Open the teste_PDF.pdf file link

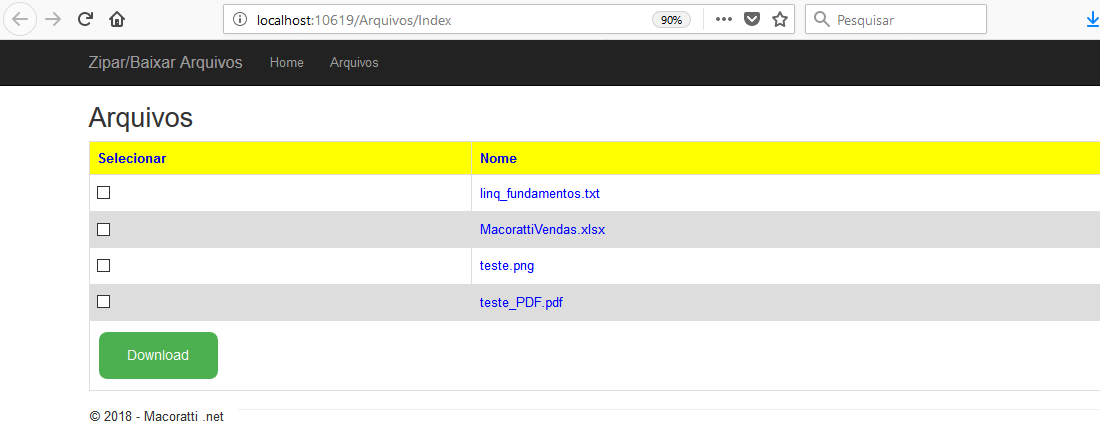[x=521, y=303]
